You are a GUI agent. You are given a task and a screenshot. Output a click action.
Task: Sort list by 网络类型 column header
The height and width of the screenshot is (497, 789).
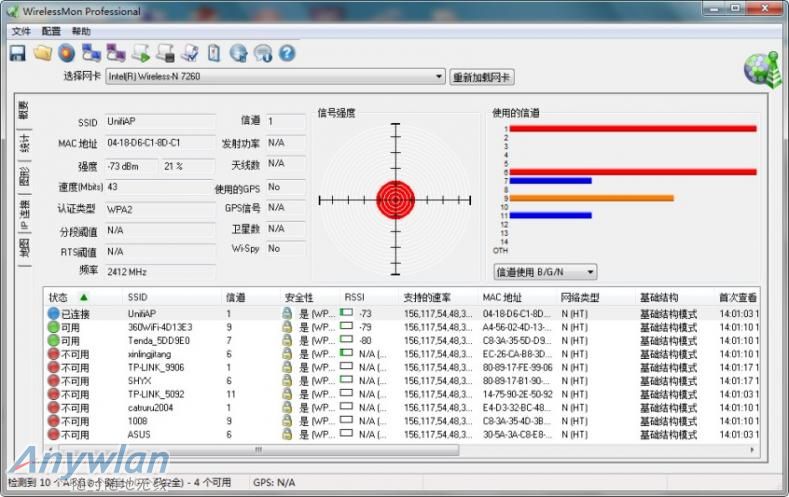596,297
